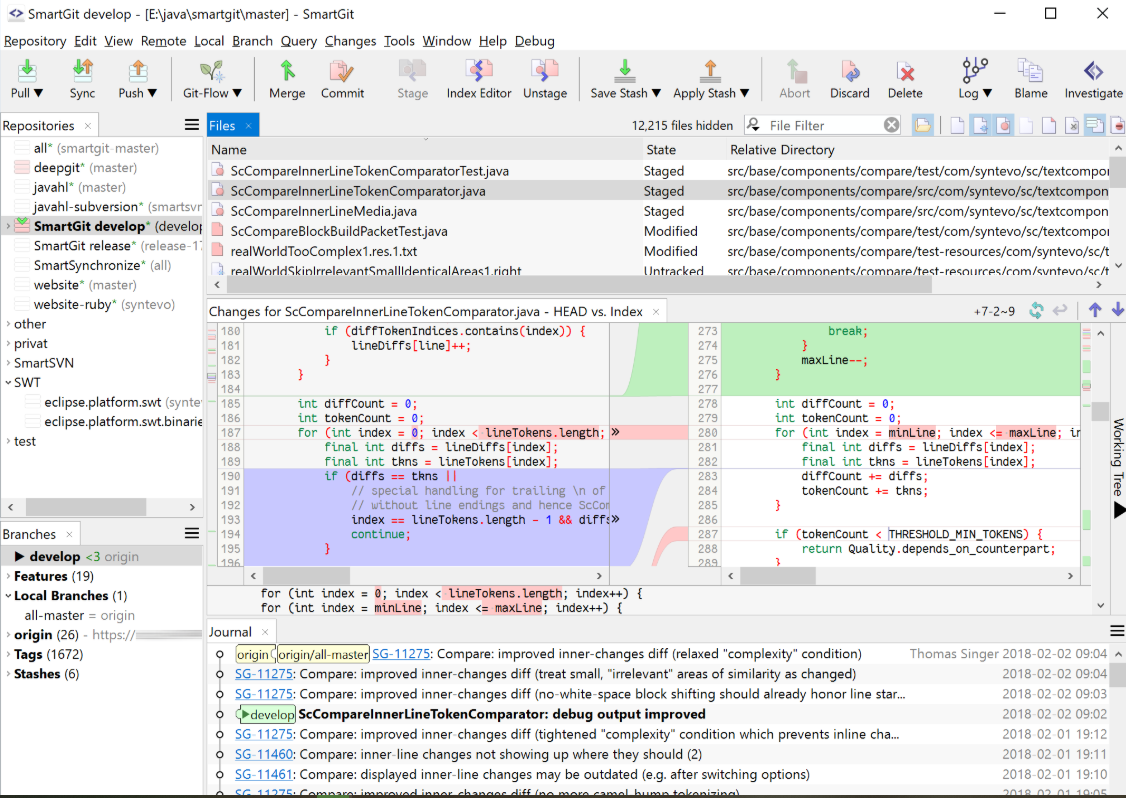Click the Delete toolbar icon
1126x798 pixels.
(x=905, y=70)
